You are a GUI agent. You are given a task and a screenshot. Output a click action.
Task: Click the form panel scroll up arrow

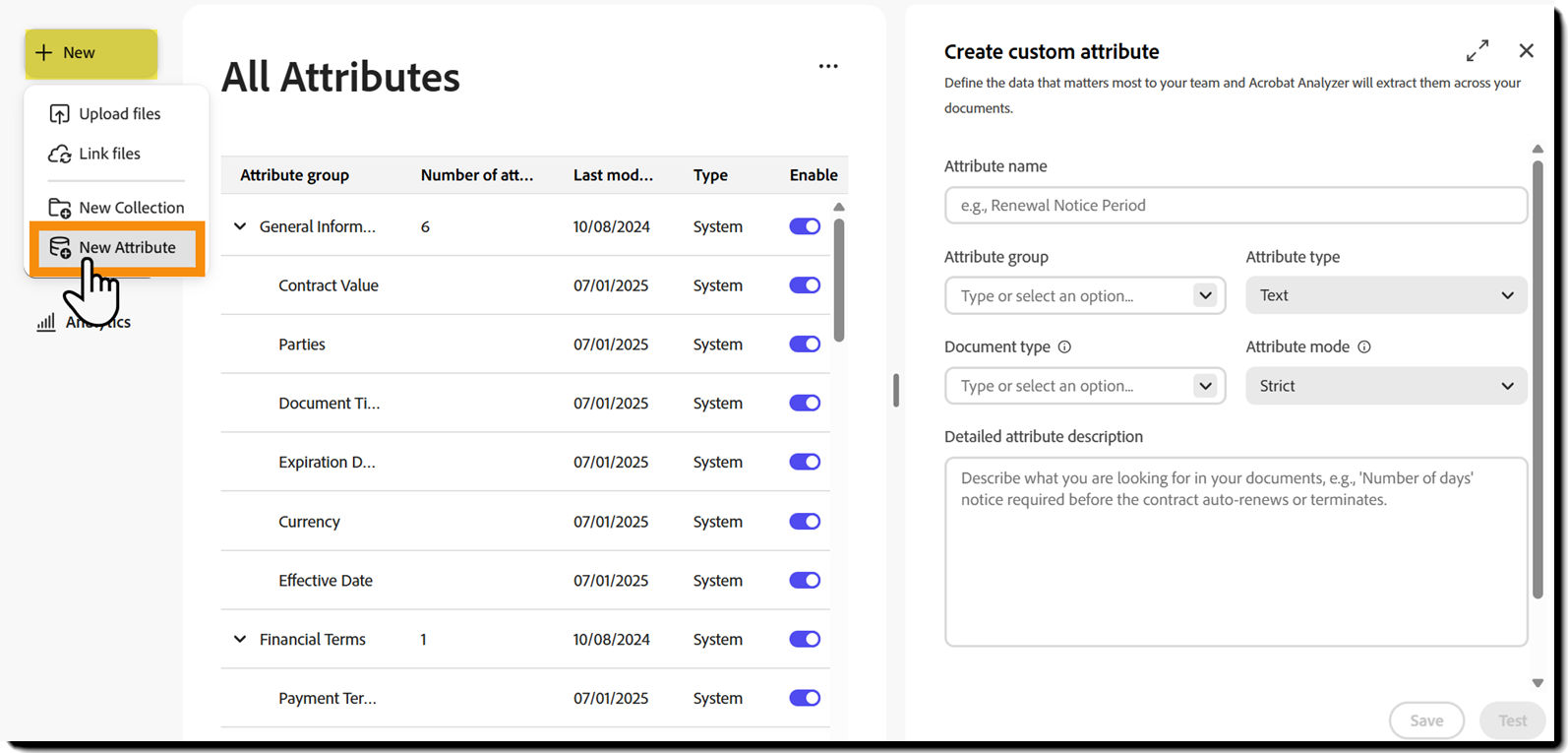coord(1538,150)
